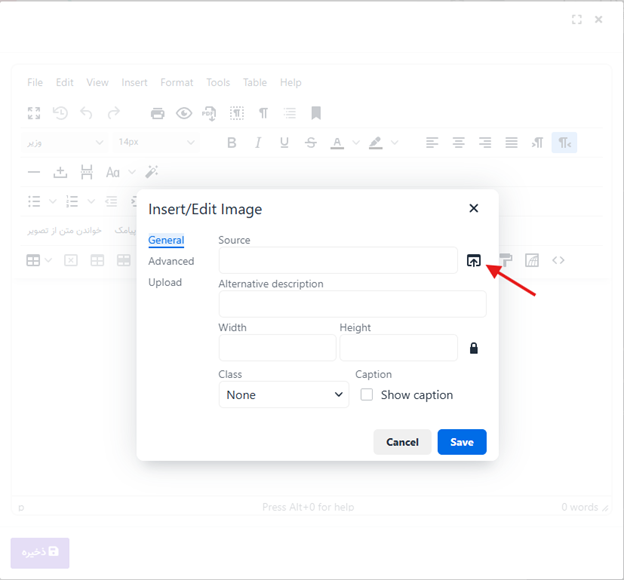Expand the font family dropdown
The image size is (624, 580).
click(64, 143)
